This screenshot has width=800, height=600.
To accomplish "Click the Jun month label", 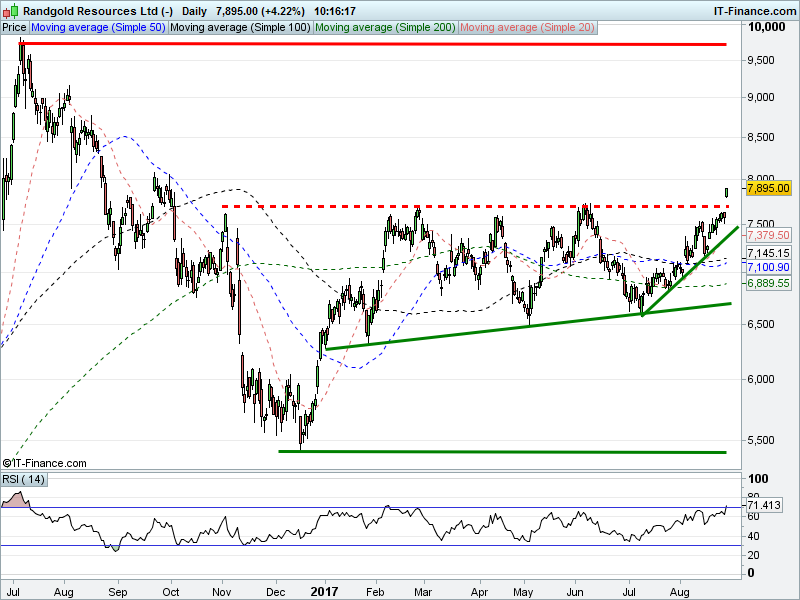I will [x=575, y=592].
